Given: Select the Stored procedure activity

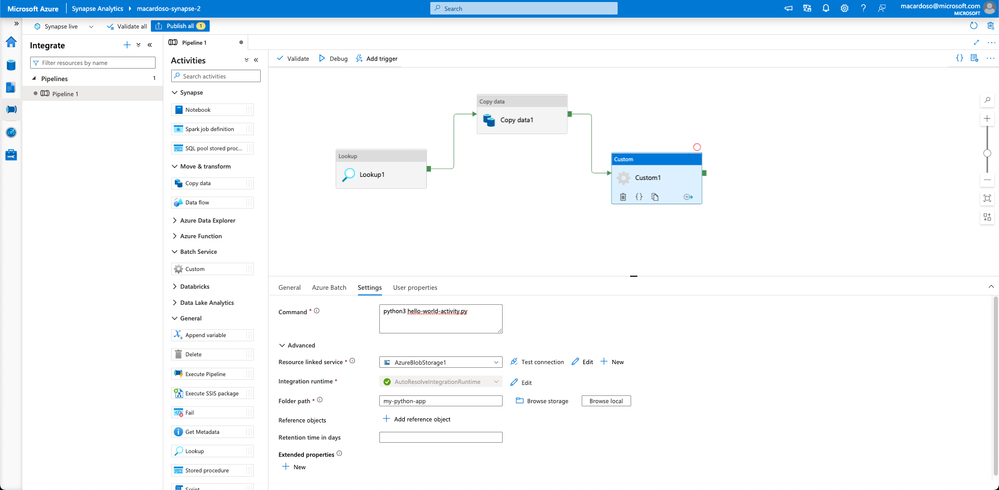Looking at the screenshot, I should point(213,470).
